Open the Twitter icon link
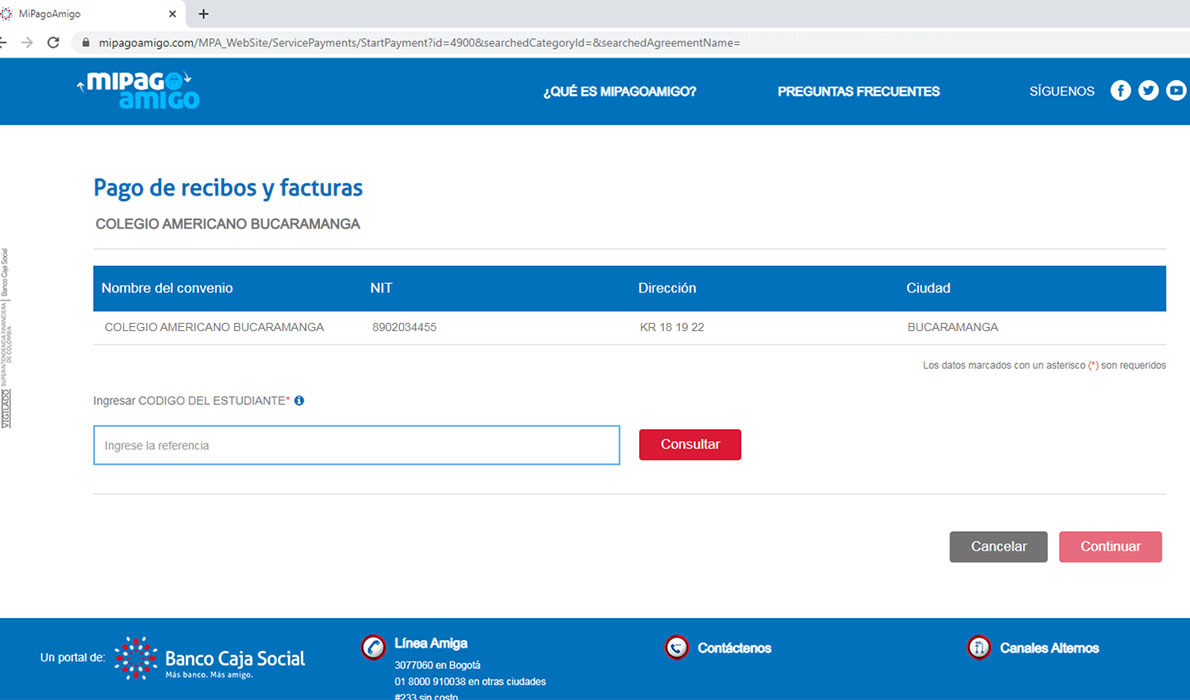This screenshot has width=1190, height=700. pos(1148,91)
